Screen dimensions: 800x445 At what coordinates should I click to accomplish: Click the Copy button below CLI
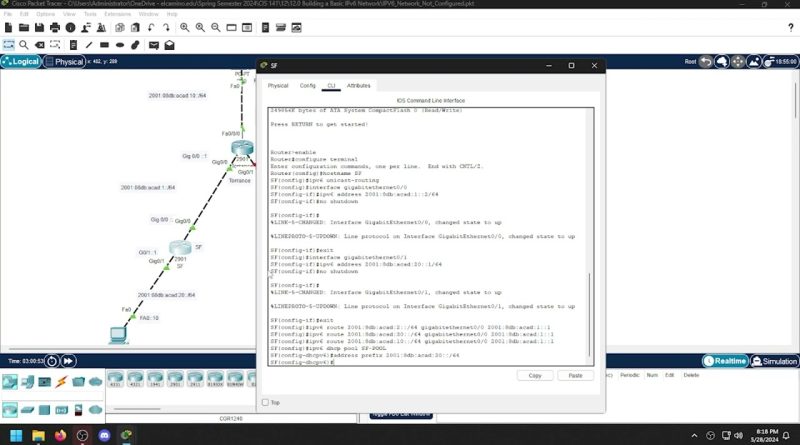(535, 375)
